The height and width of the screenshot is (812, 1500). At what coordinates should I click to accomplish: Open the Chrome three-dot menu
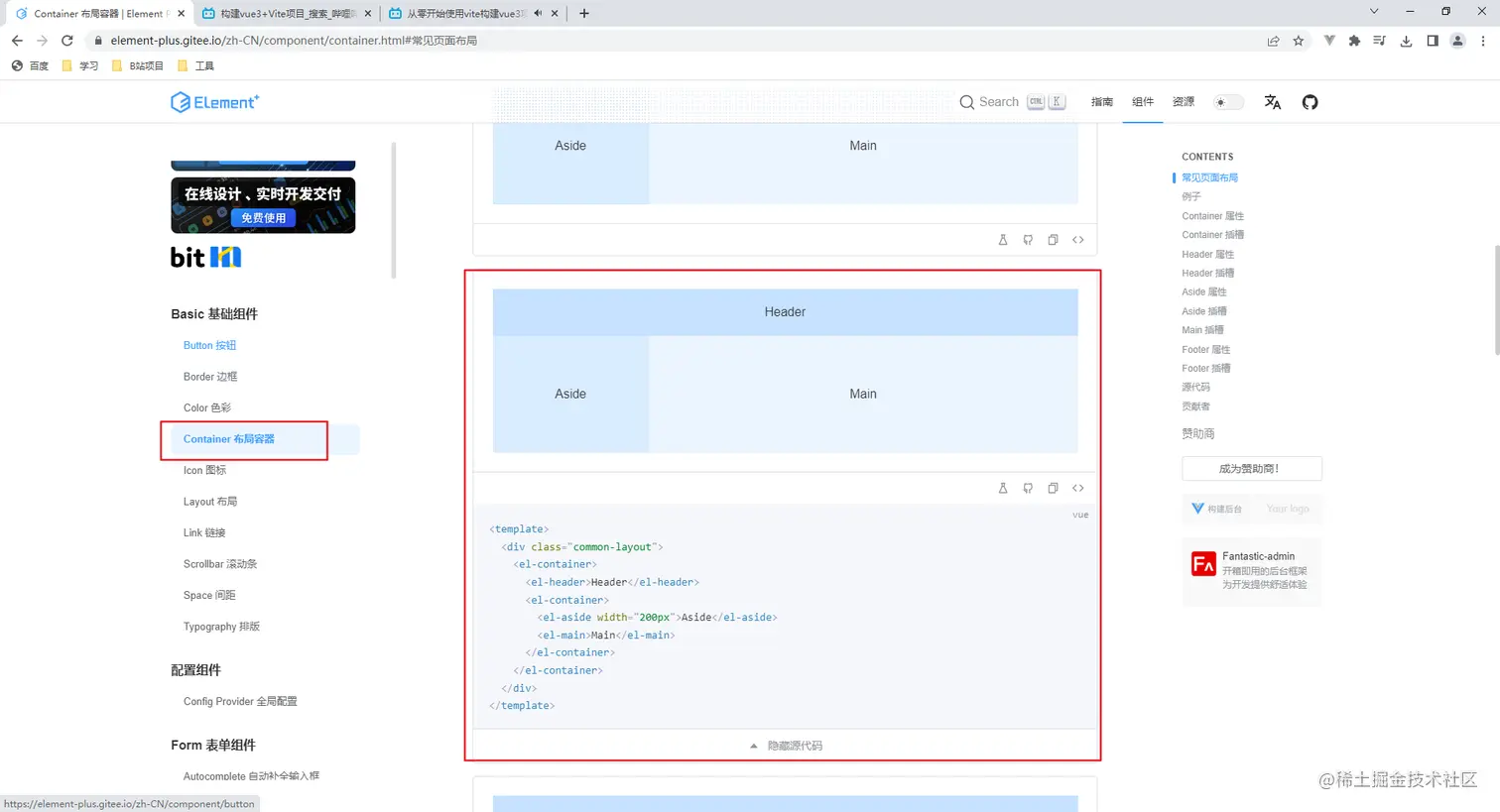(1483, 41)
